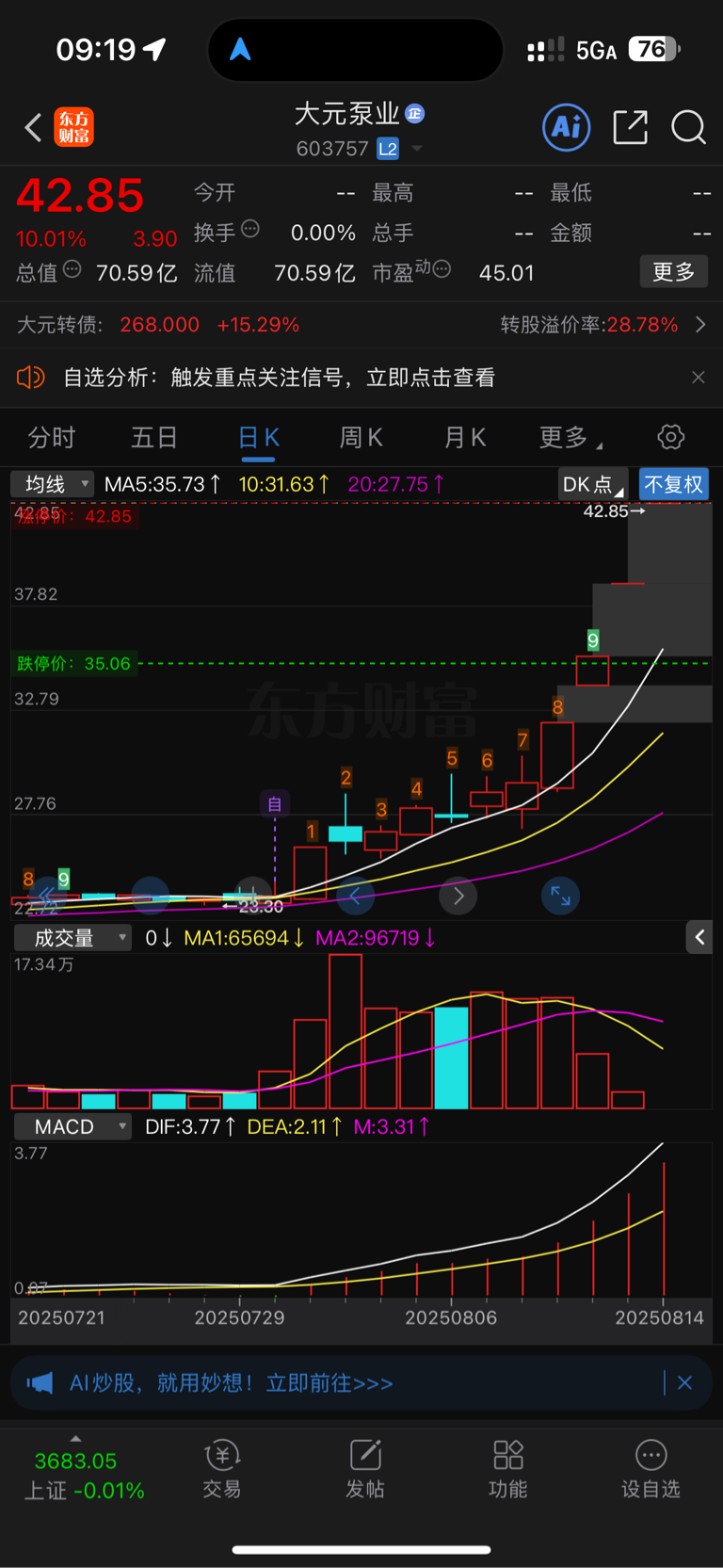Go back with the left arrow
The width and height of the screenshot is (723, 1568).
tap(33, 127)
